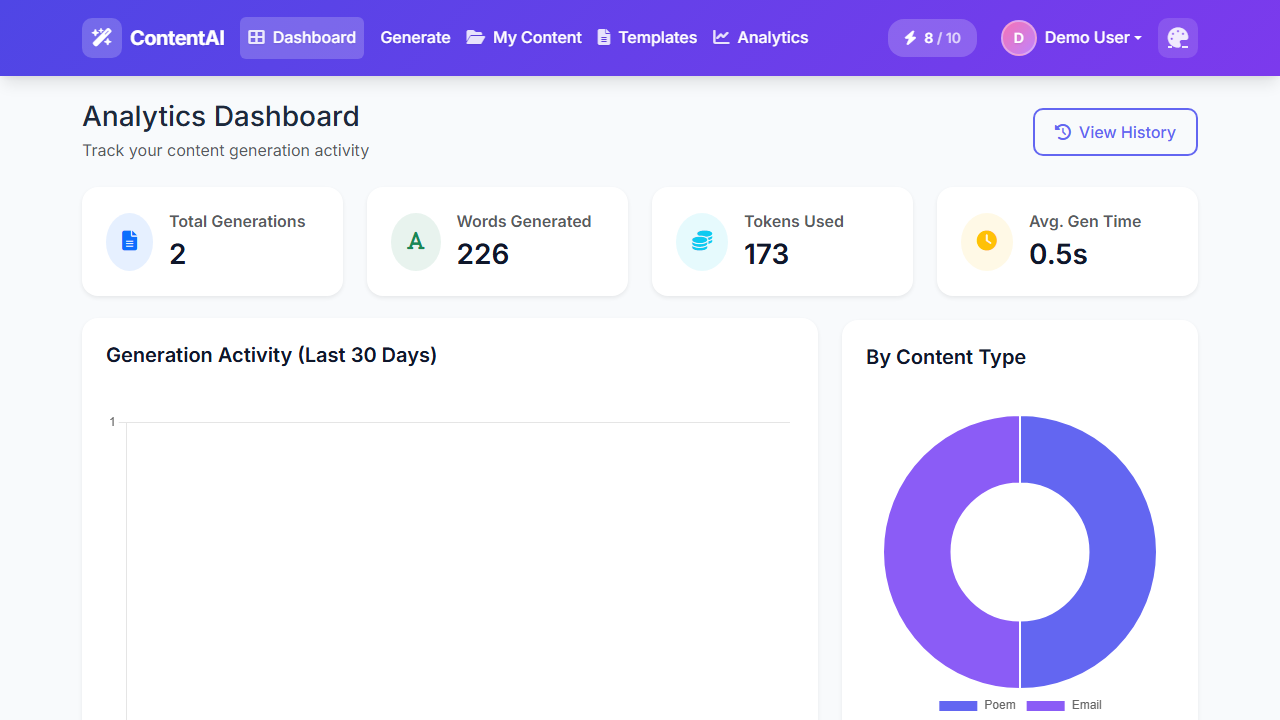
Task: Click the Avg. Gen Time clock icon
Action: click(x=986, y=241)
